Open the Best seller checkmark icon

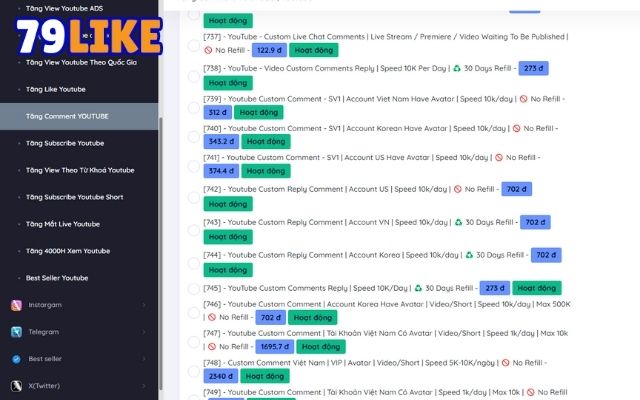[16, 359]
